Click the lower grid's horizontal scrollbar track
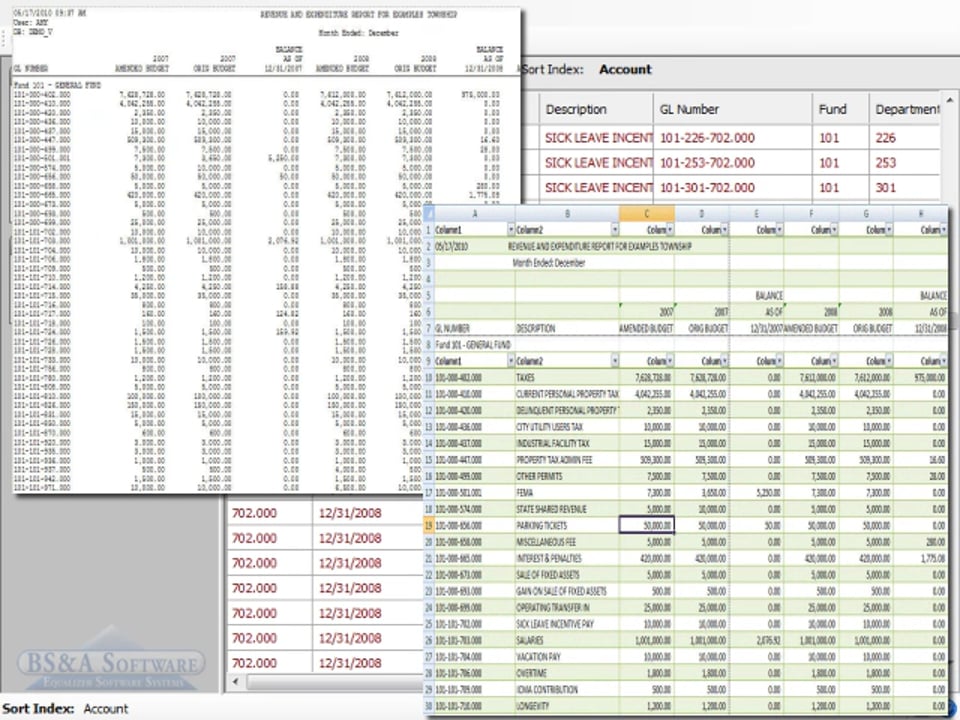The image size is (960, 720). pos(334,681)
